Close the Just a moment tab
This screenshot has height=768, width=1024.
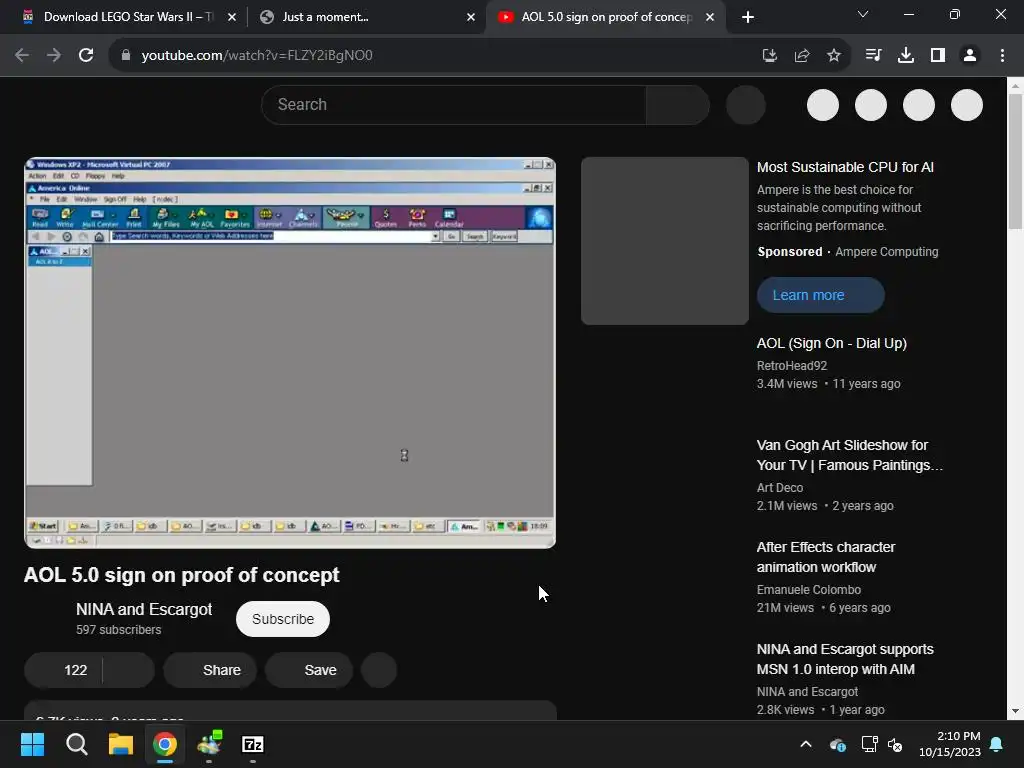(x=471, y=17)
